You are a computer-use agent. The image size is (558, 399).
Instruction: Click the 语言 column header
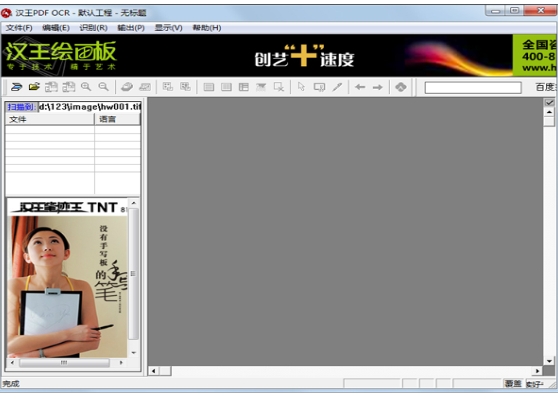[x=117, y=119]
